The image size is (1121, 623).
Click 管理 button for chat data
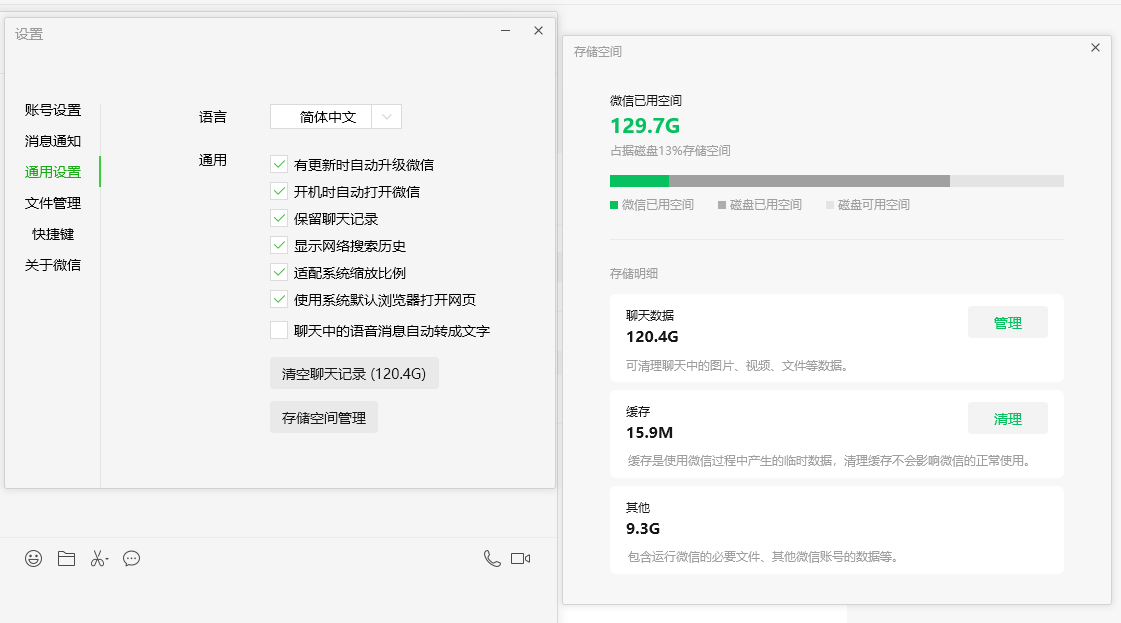[1008, 323]
